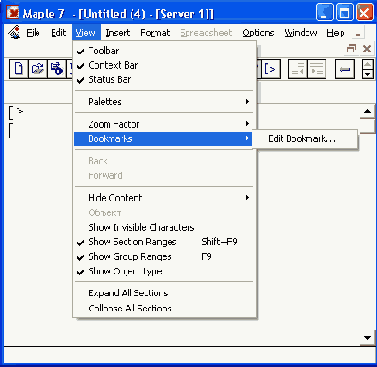Click the worksheet scrollbar up arrow
377x367 pixels.
coord(367,111)
